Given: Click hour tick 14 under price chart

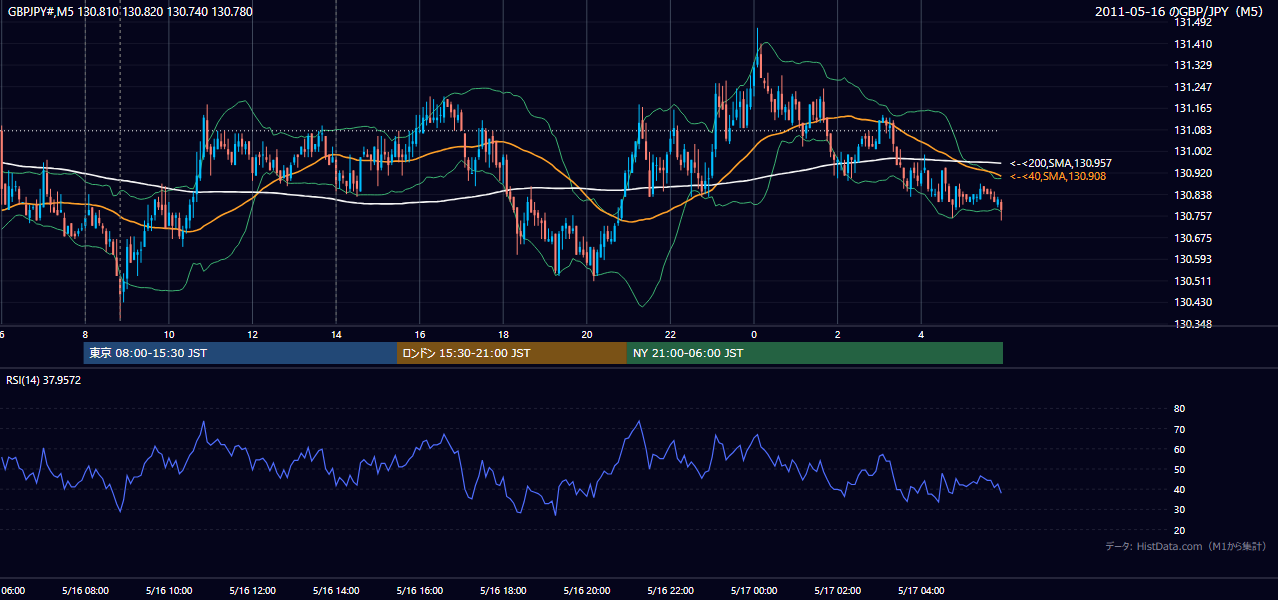Looking at the screenshot, I should pos(336,334).
